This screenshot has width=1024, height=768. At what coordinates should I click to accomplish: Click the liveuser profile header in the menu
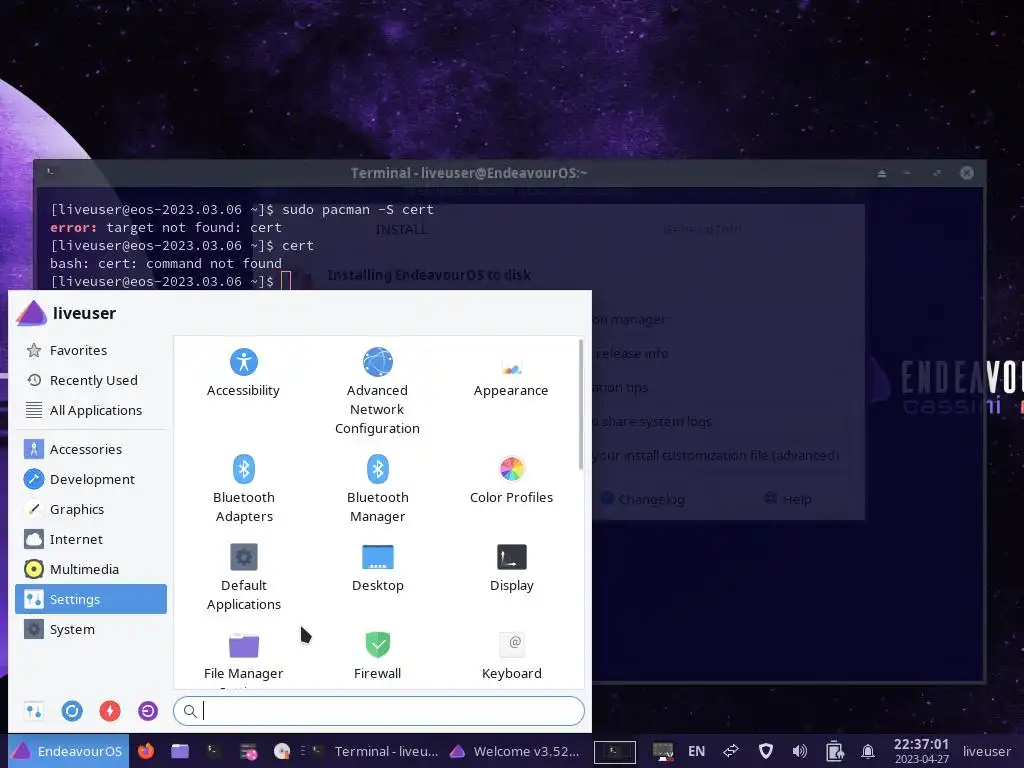[66, 313]
